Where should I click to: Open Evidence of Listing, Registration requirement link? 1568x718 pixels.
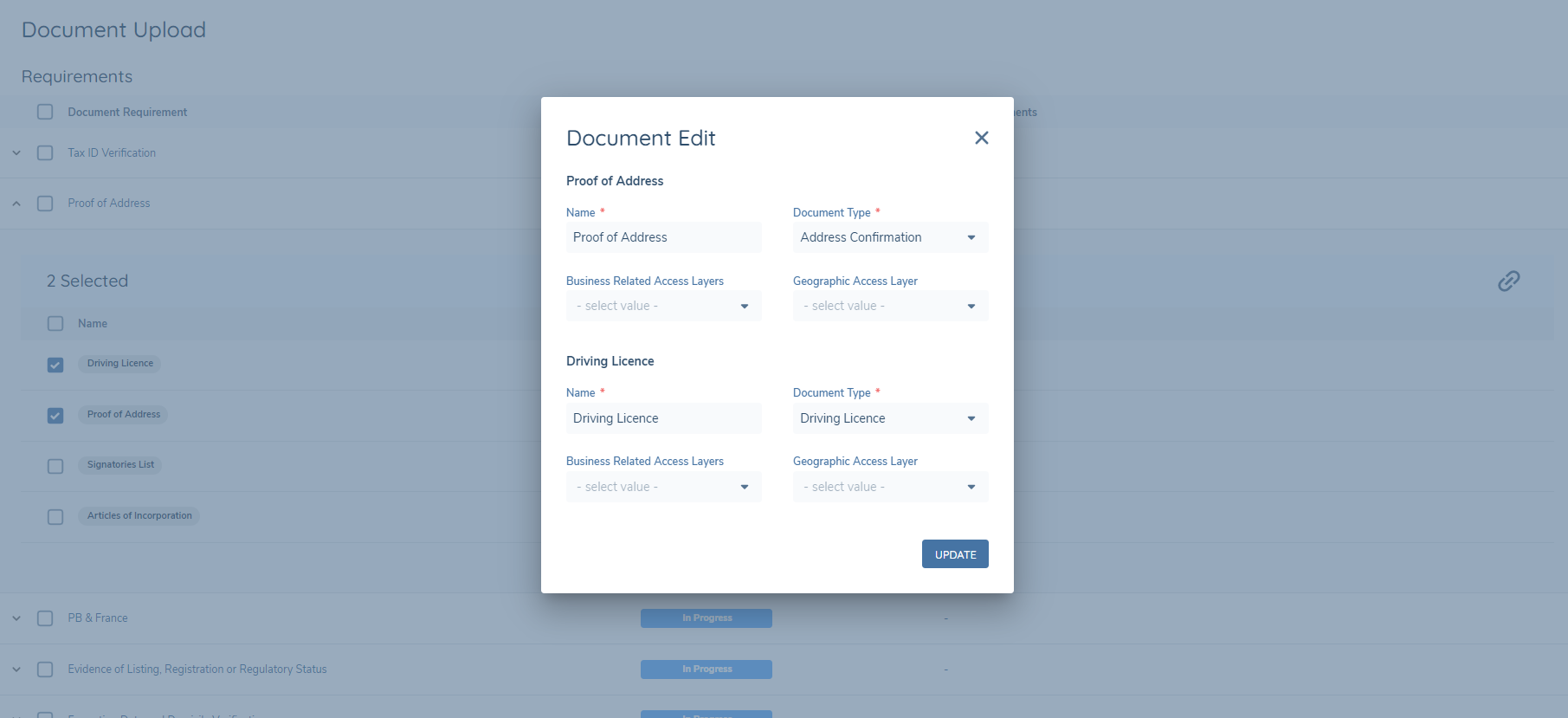(197, 669)
